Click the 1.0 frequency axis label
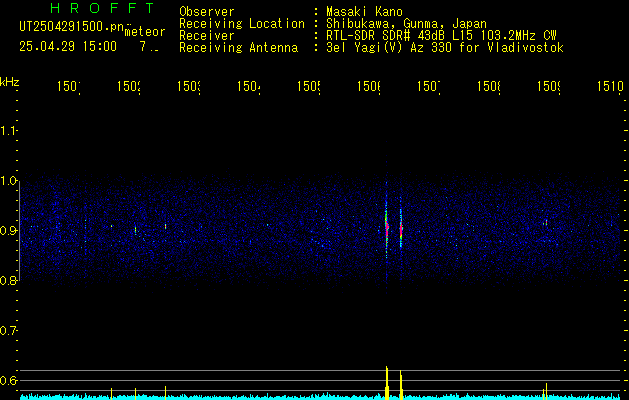 coord(8,181)
